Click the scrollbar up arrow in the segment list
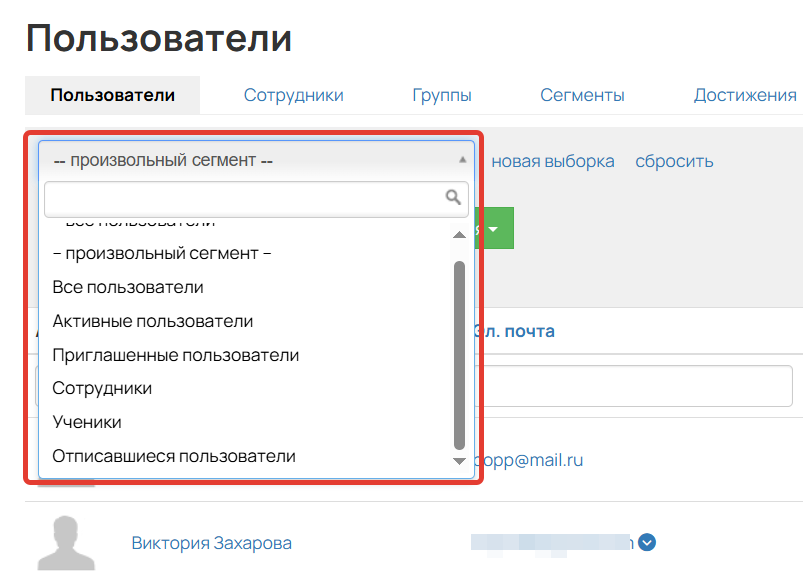Image resolution: width=803 pixels, height=584 pixels. pyautogui.click(x=458, y=232)
